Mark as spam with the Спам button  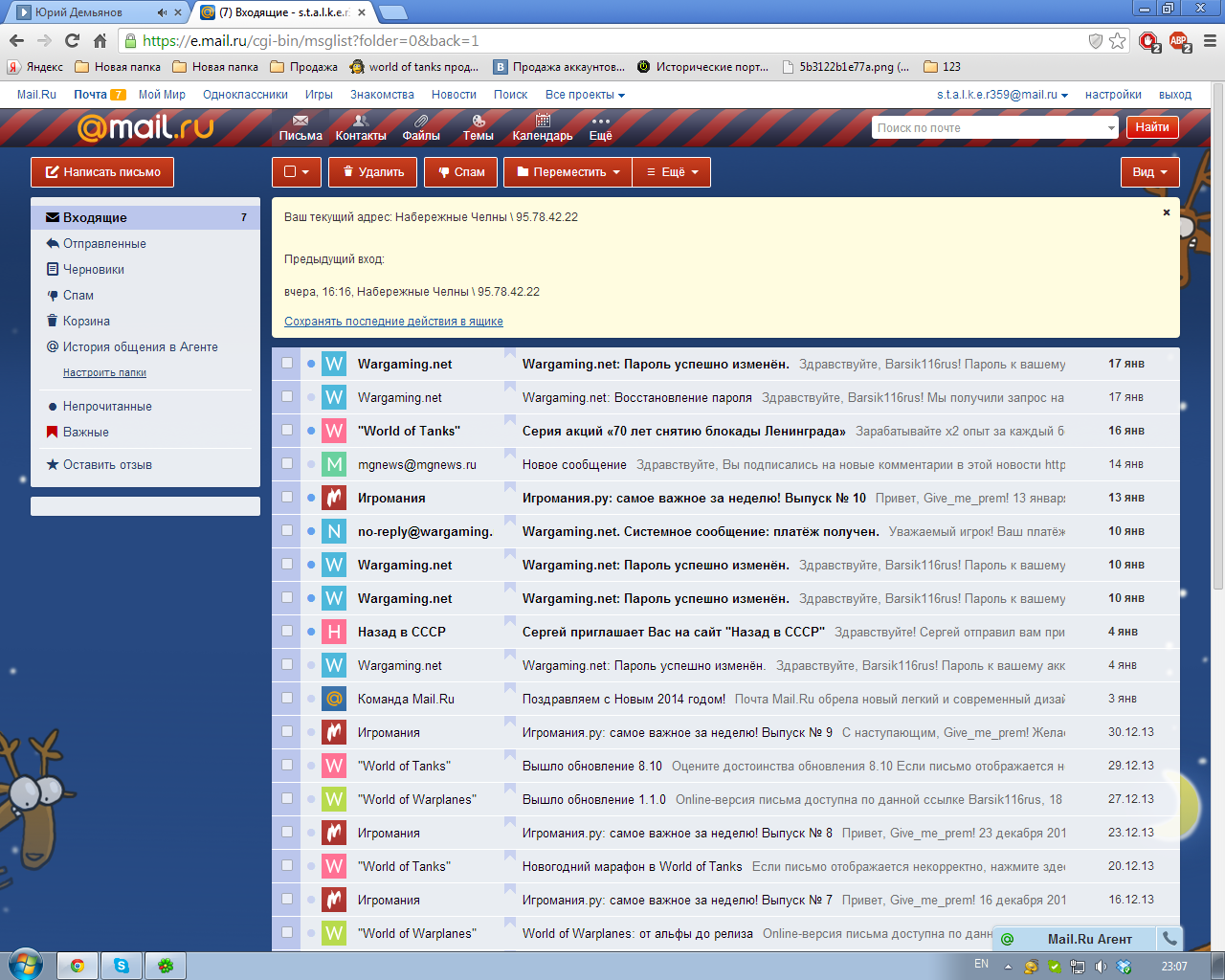click(x=461, y=172)
